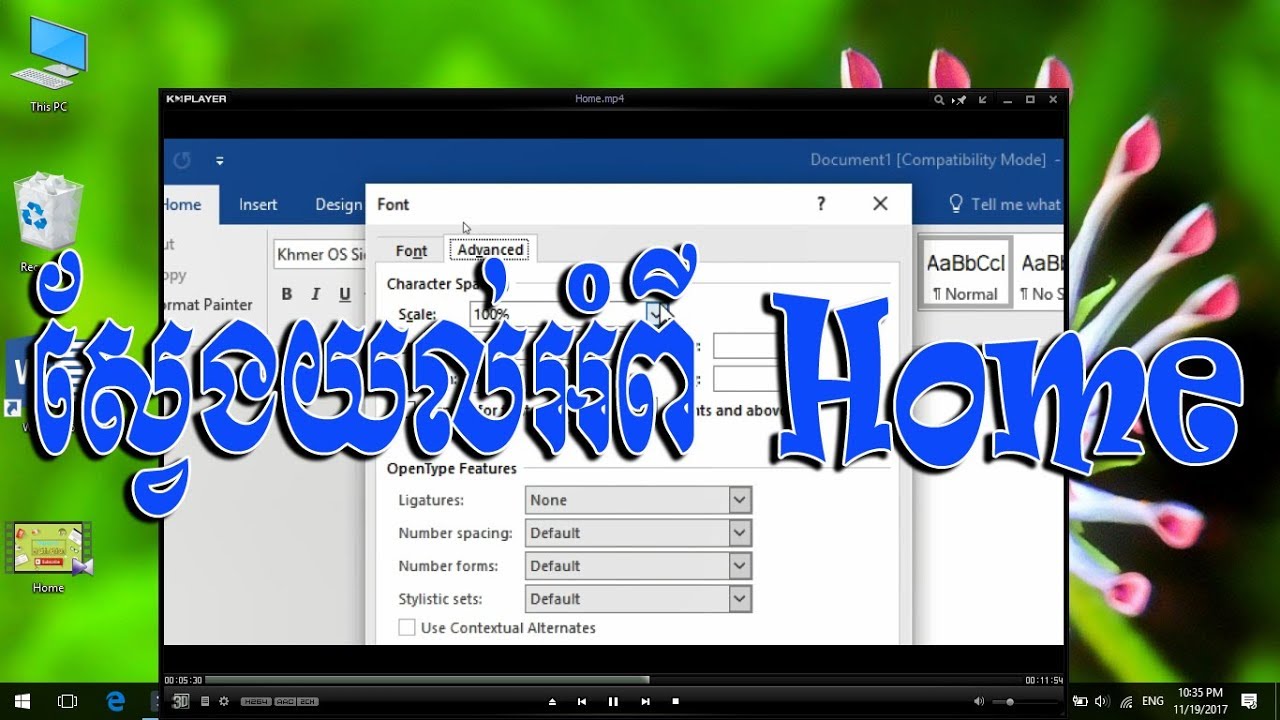
Task: Click the total duration 00:11:54
Action: 1043,680
